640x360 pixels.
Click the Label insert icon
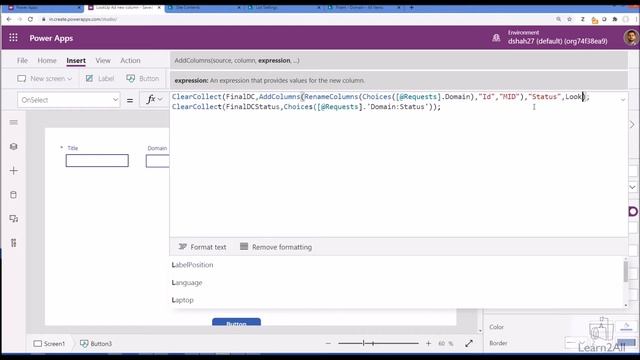tap(89, 78)
